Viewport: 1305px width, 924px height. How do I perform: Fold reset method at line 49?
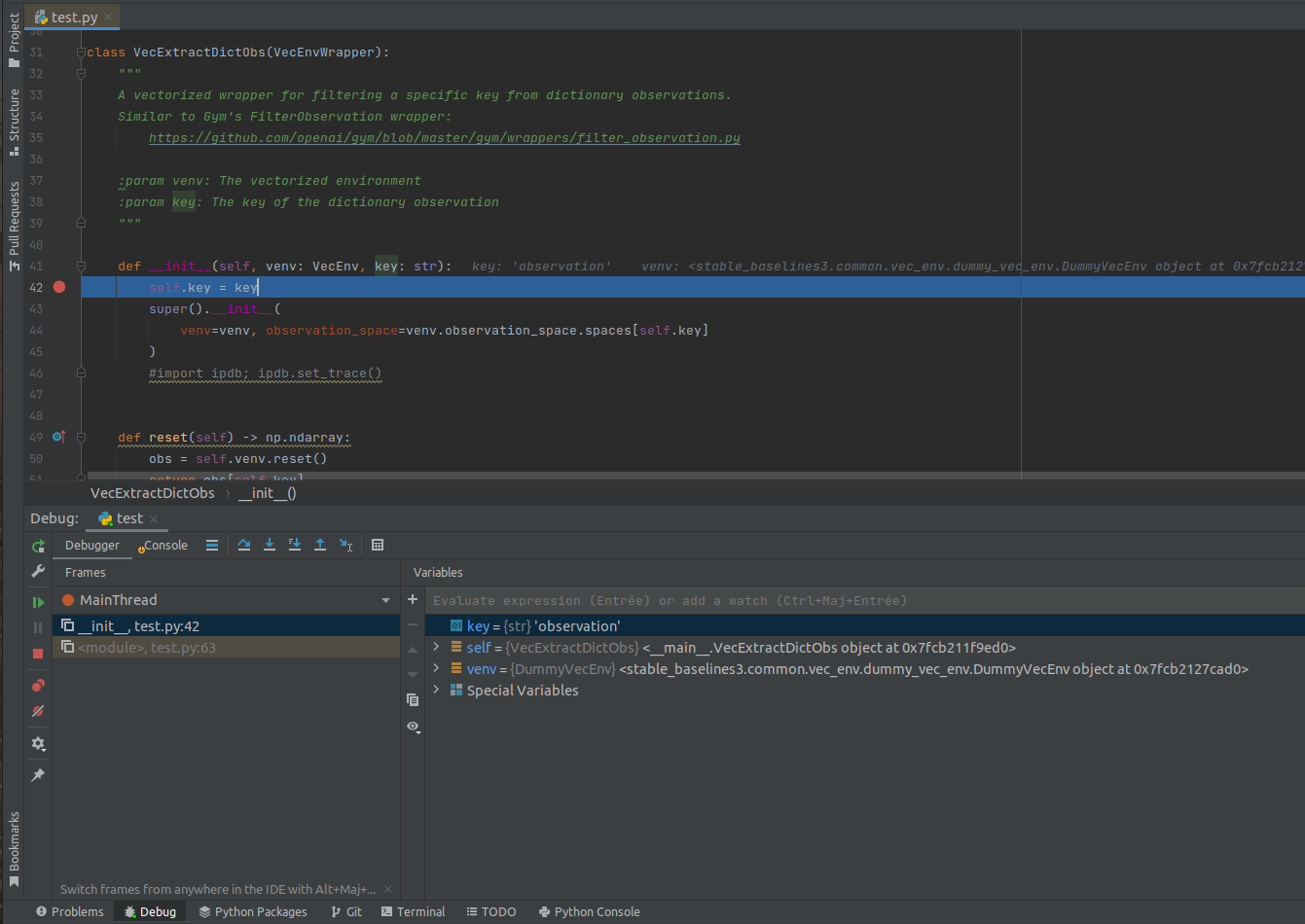(81, 437)
